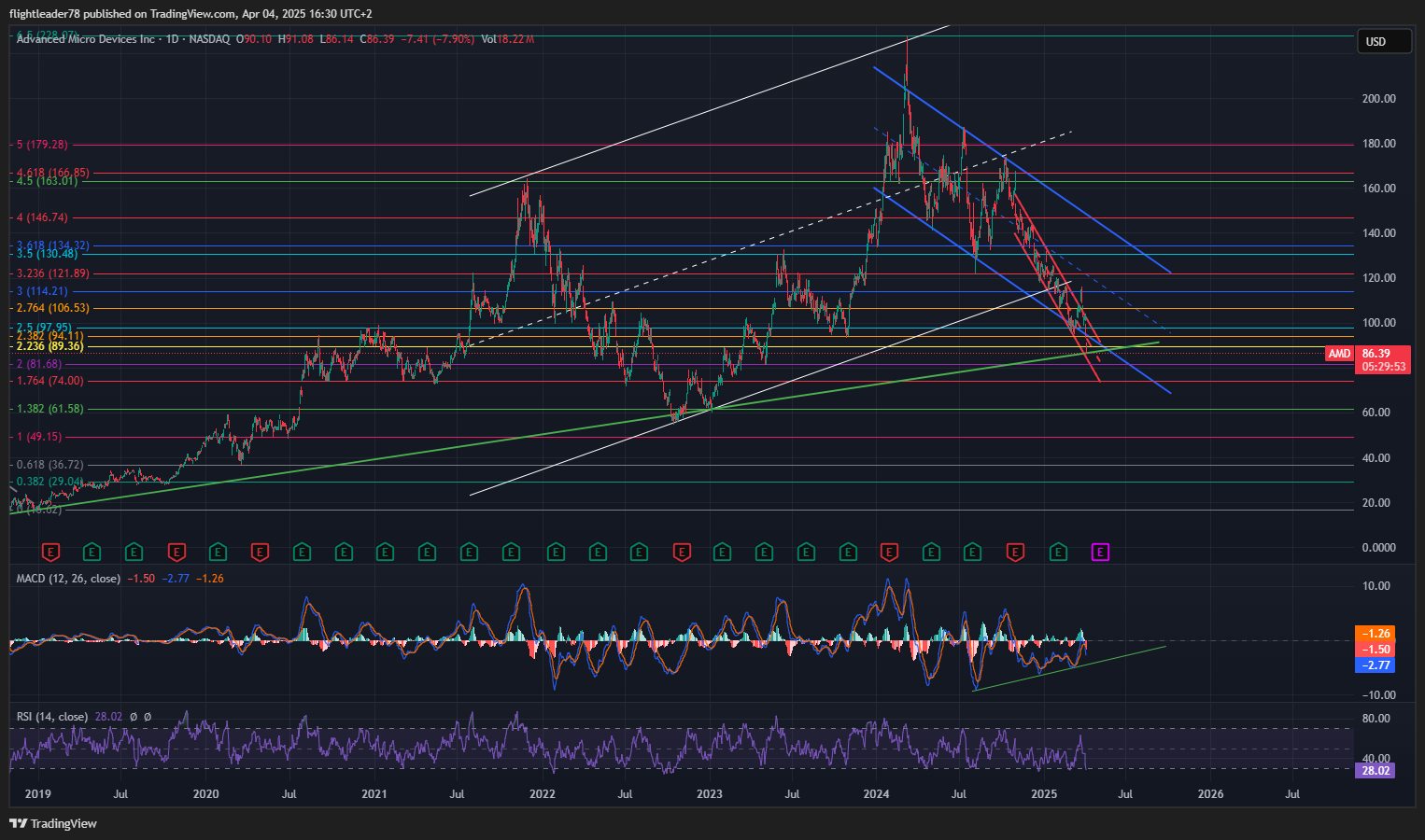Click the orange −1.26 tag on the MACD scale
Image resolution: width=1425 pixels, height=840 pixels.
click(1376, 634)
